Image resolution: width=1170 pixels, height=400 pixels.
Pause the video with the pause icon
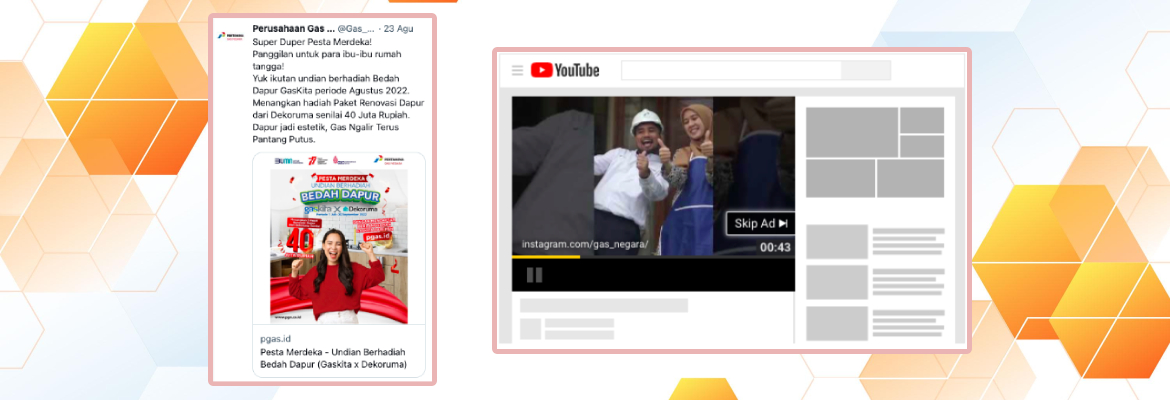(x=534, y=275)
